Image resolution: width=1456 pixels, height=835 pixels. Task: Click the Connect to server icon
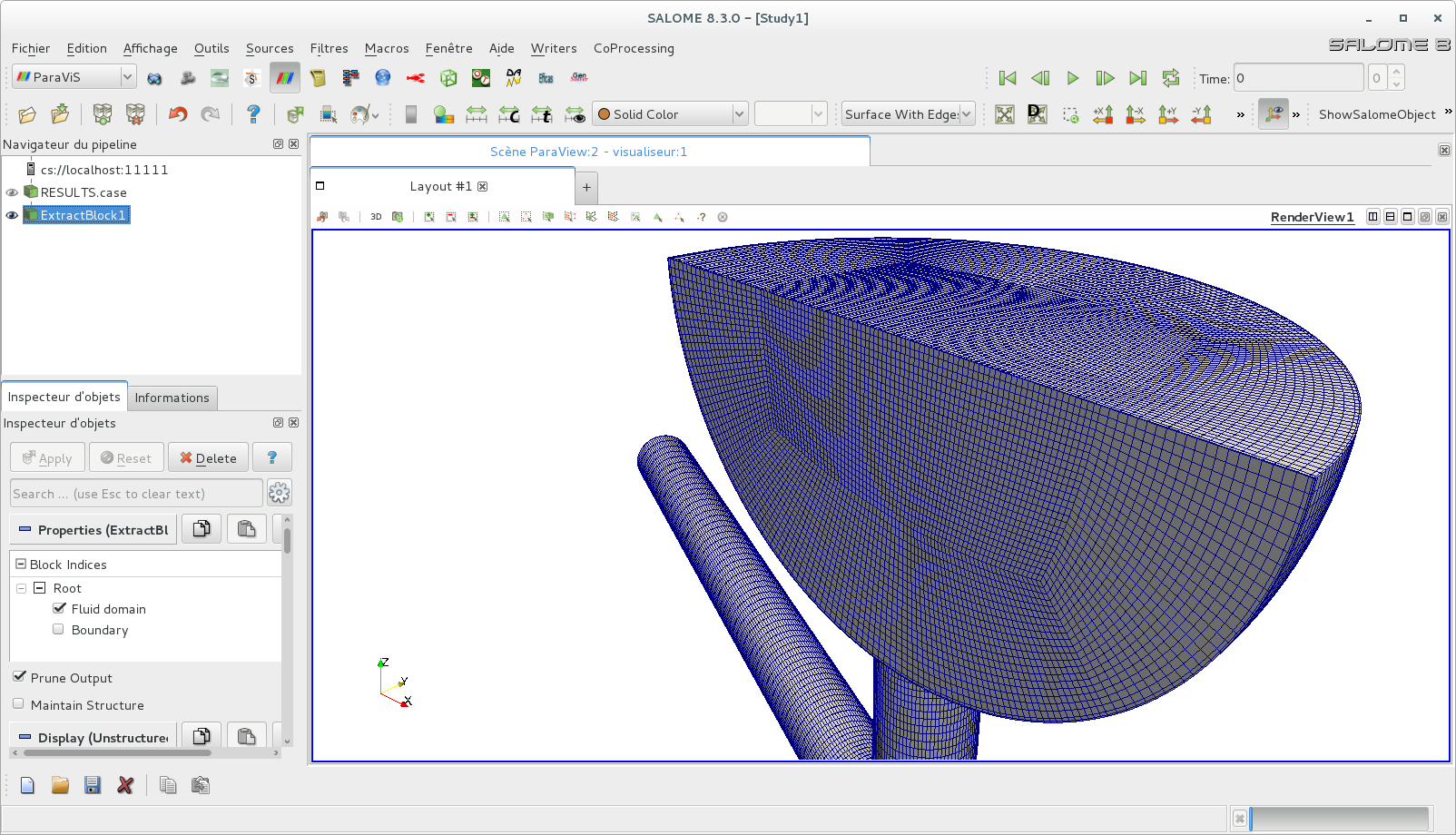(103, 114)
